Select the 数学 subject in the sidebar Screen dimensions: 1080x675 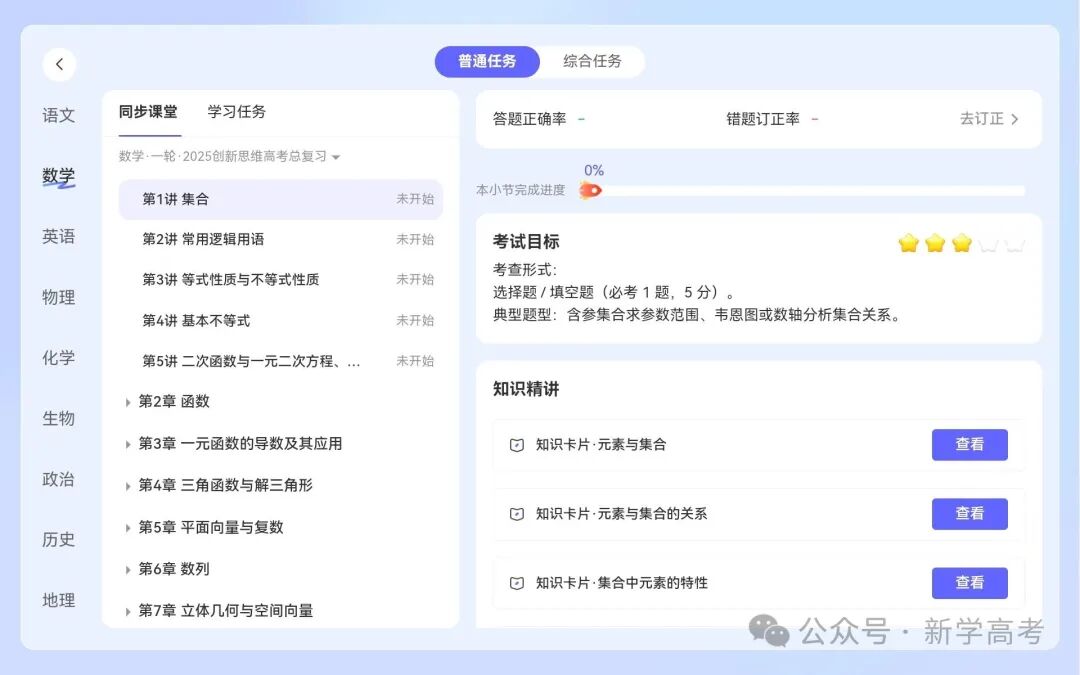click(58, 175)
